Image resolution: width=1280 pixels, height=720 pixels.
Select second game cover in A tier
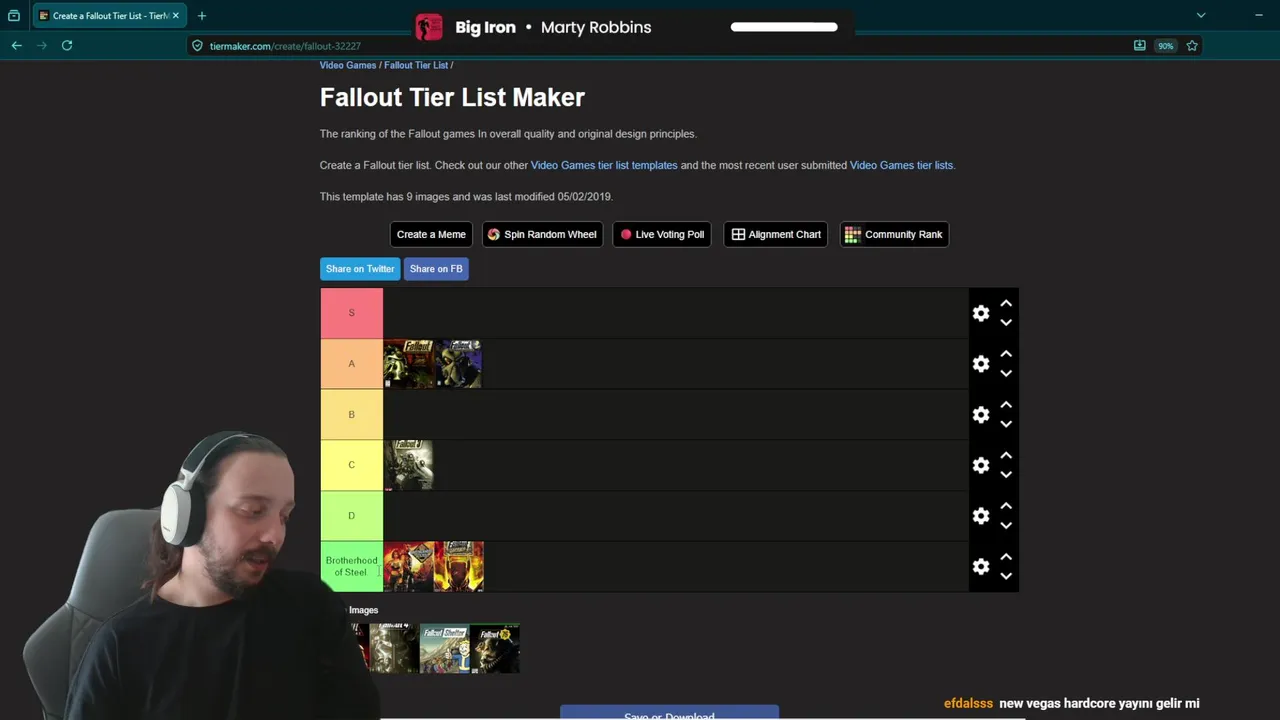point(459,364)
